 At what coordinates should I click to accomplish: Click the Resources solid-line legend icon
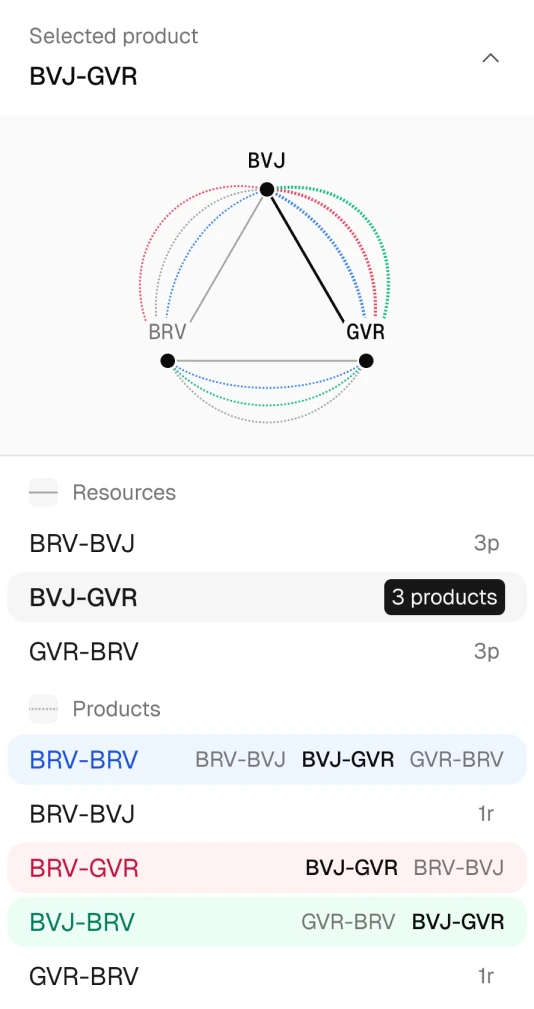(43, 492)
